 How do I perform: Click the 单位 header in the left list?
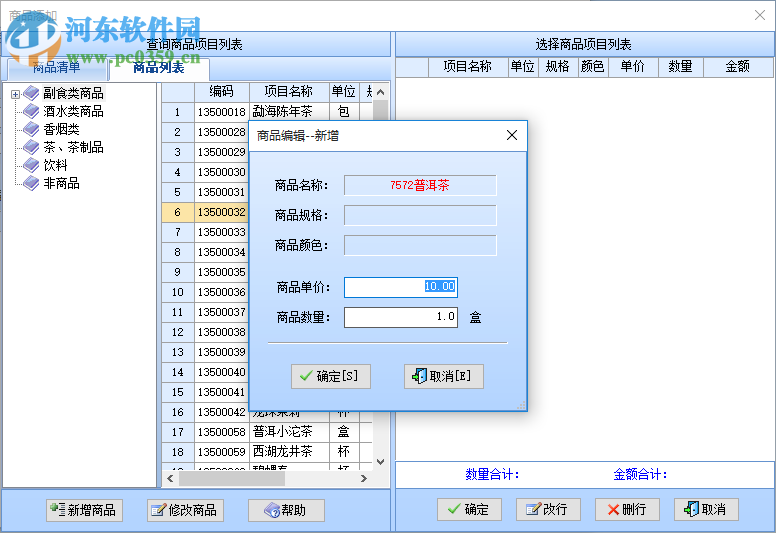click(x=344, y=92)
